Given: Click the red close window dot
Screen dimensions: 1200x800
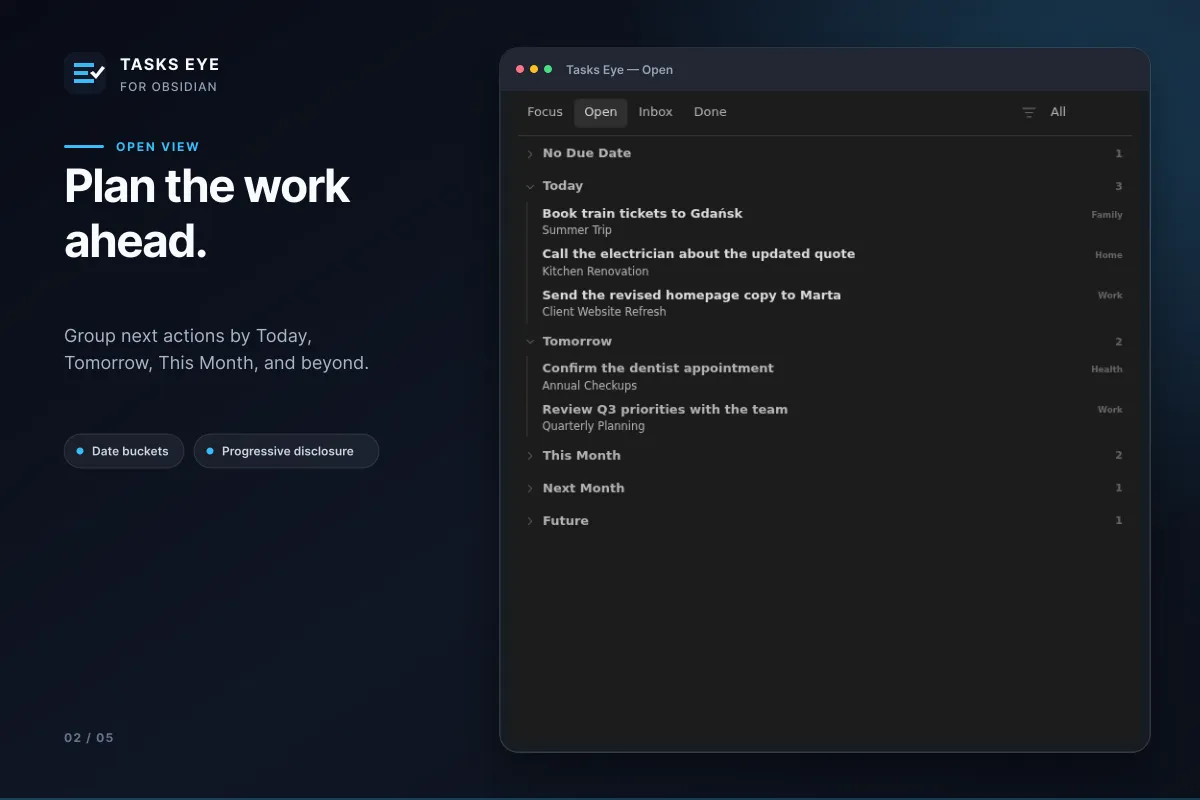Looking at the screenshot, I should pos(520,69).
